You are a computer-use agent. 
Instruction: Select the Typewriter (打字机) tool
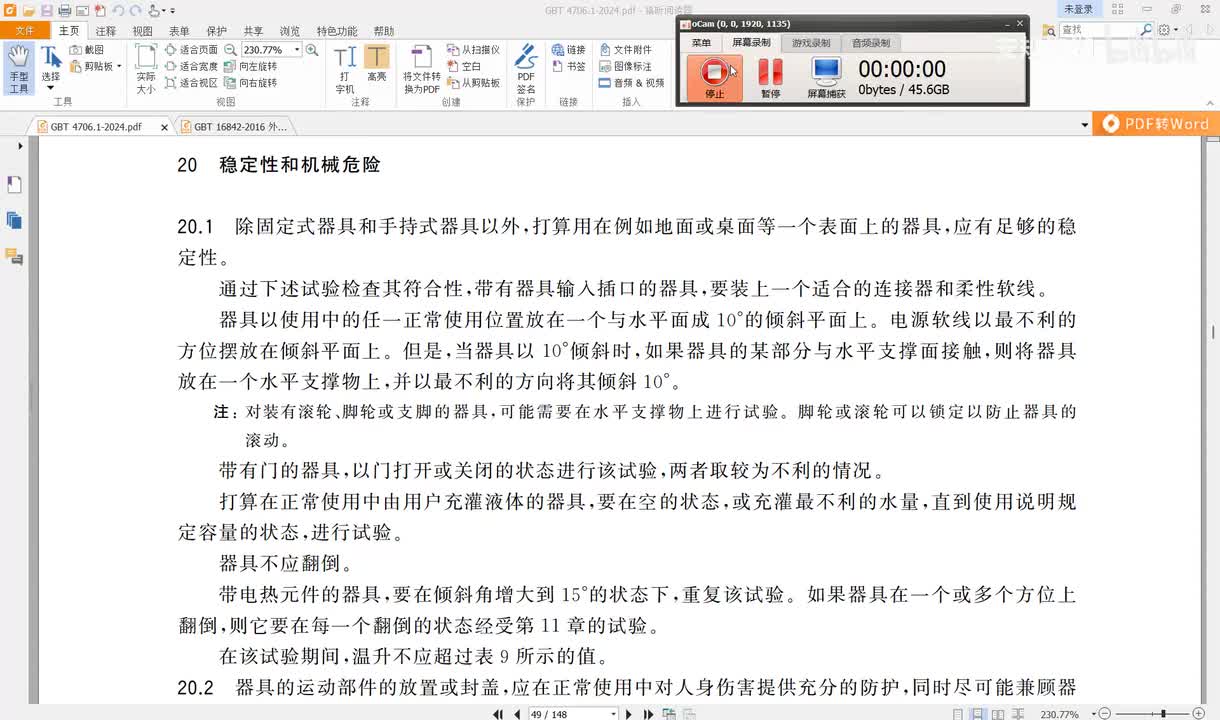(345, 69)
